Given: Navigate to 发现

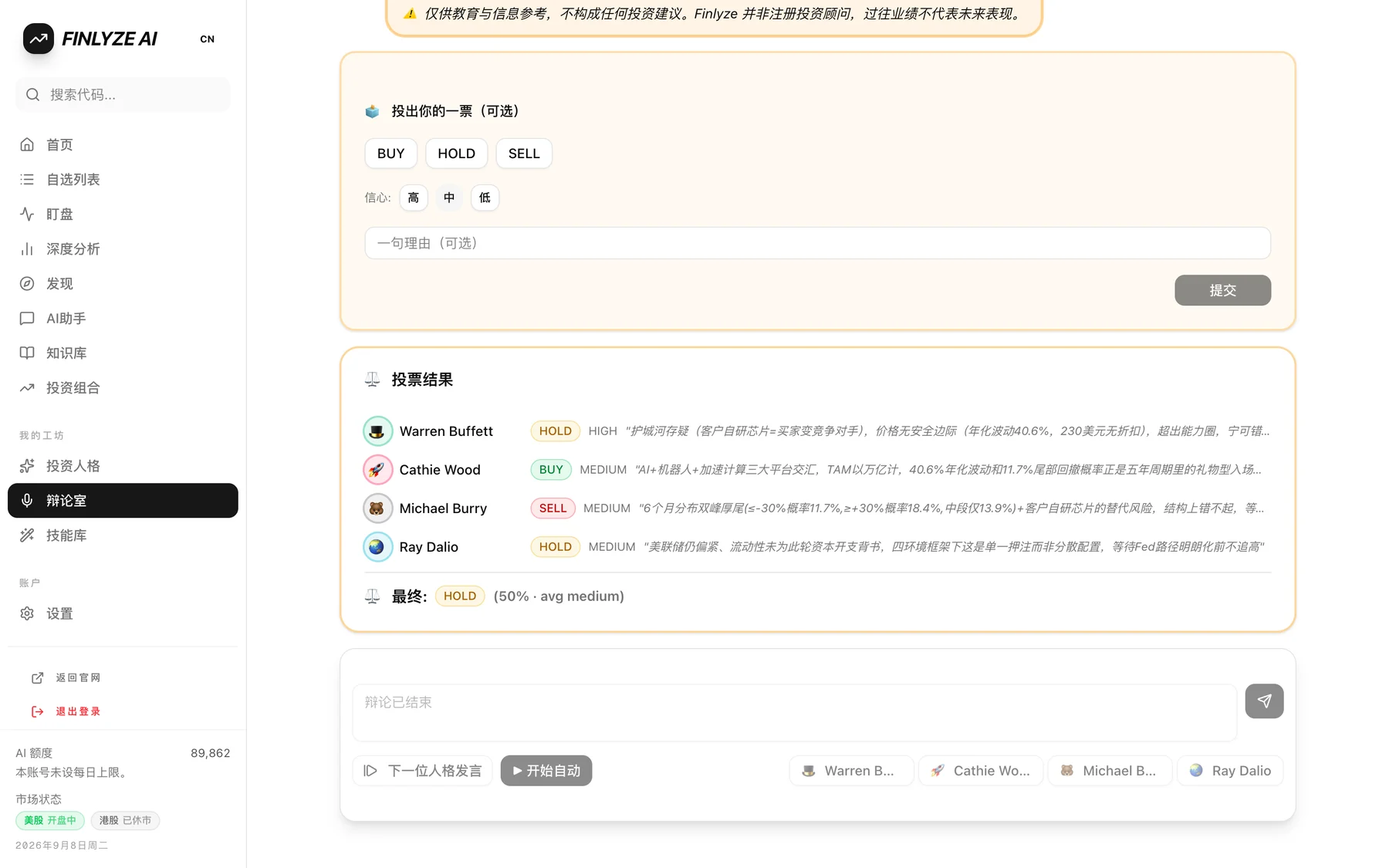Looking at the screenshot, I should pos(123,283).
